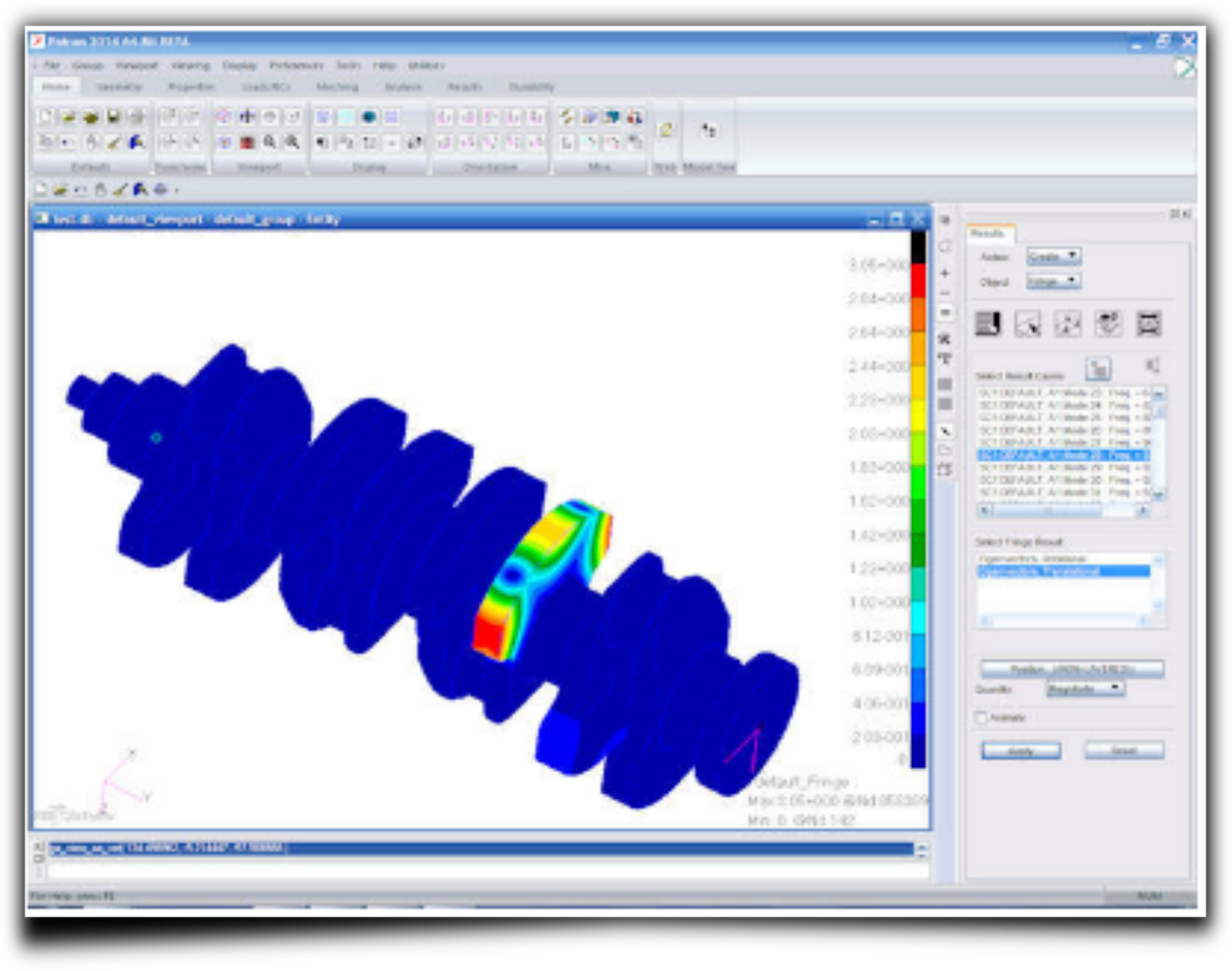The width and height of the screenshot is (1232, 971).
Task: Select the highlighted Mode 28 result case
Action: 1063,455
